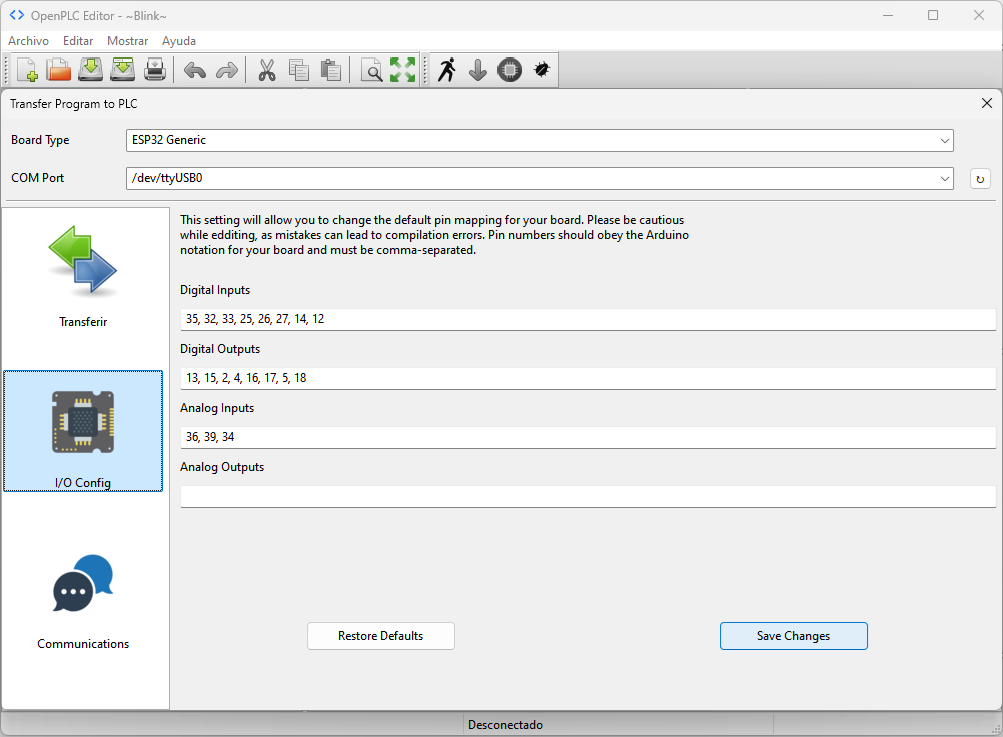Open a project with the folder icon
The height and width of the screenshot is (737, 1003).
click(59, 70)
